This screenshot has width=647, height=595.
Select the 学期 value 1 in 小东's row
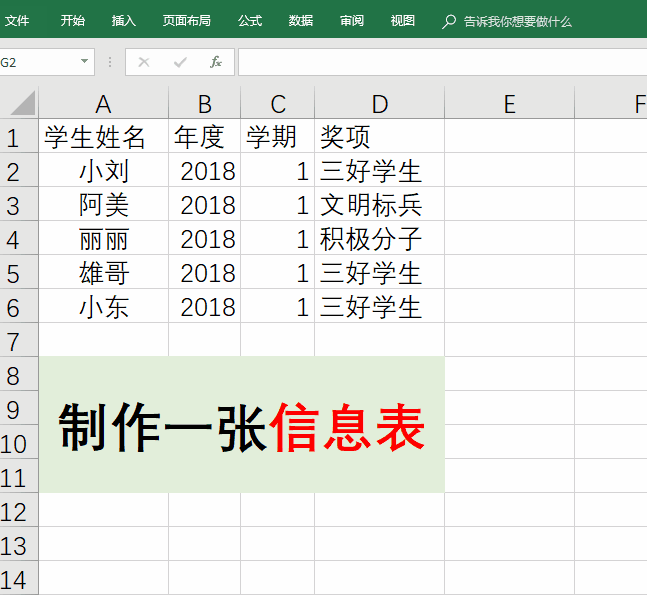pos(278,307)
